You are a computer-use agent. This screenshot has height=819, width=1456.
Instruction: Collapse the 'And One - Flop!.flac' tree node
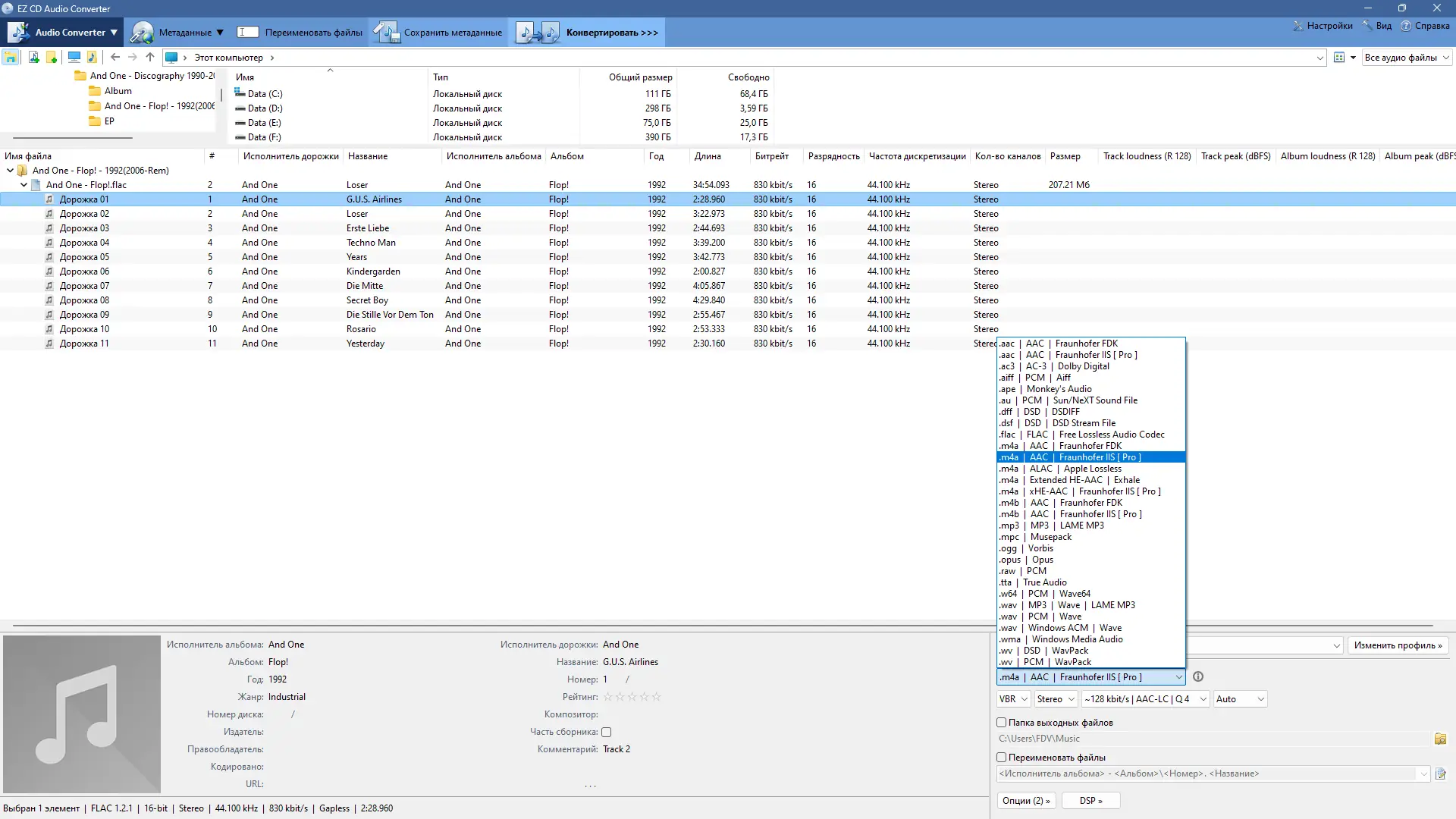pyautogui.click(x=24, y=185)
